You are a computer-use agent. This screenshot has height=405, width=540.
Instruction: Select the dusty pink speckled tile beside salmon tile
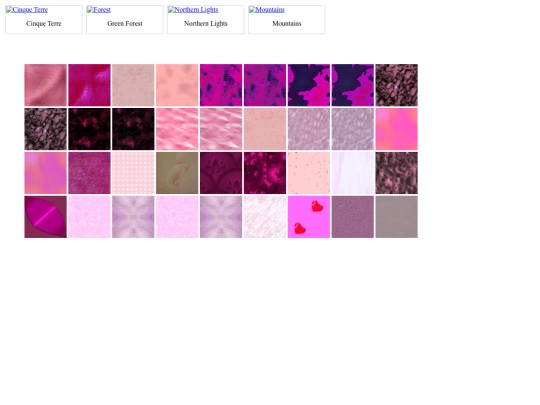(133, 85)
